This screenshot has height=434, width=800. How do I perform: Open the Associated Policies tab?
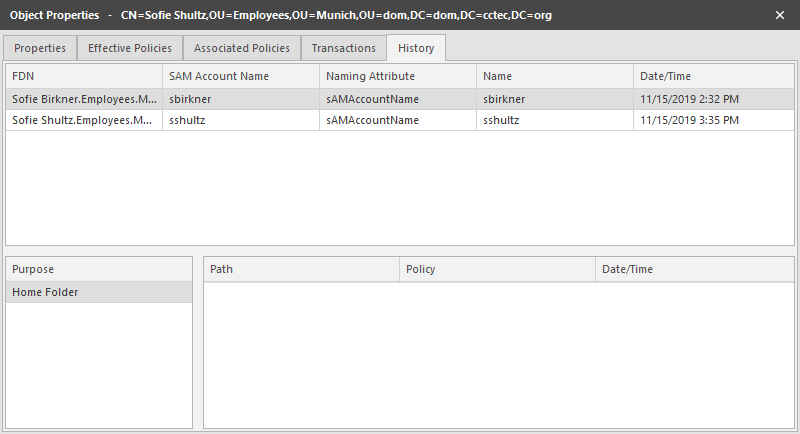click(242, 48)
